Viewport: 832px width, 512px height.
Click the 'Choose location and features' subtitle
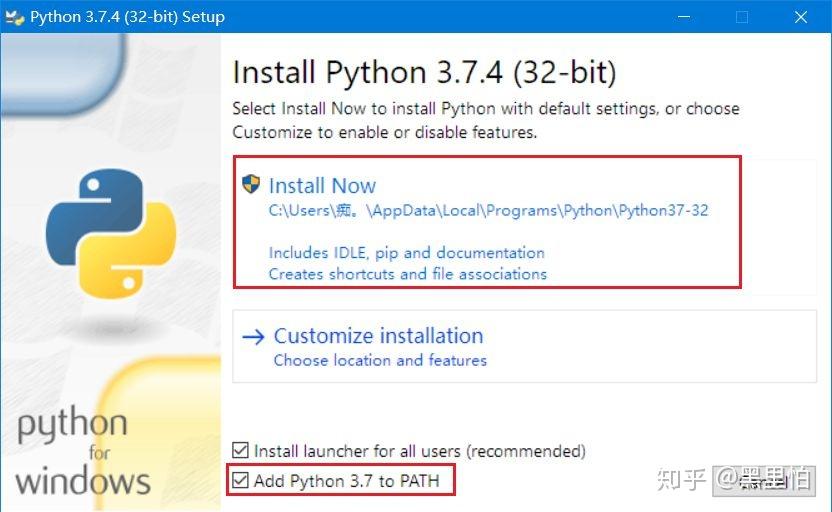pyautogui.click(x=380, y=360)
